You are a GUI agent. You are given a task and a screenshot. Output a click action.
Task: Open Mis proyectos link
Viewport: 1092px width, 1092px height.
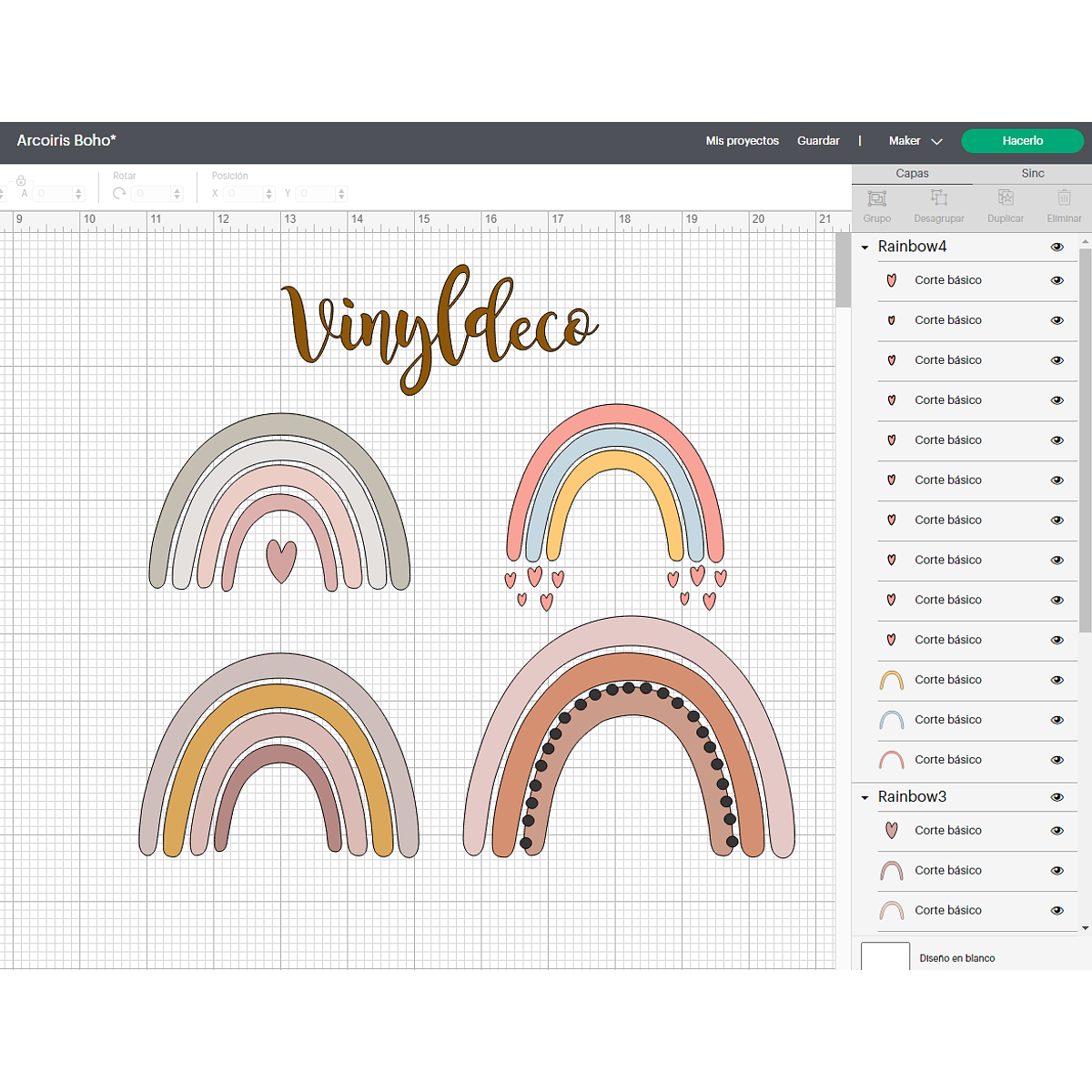pos(742,141)
